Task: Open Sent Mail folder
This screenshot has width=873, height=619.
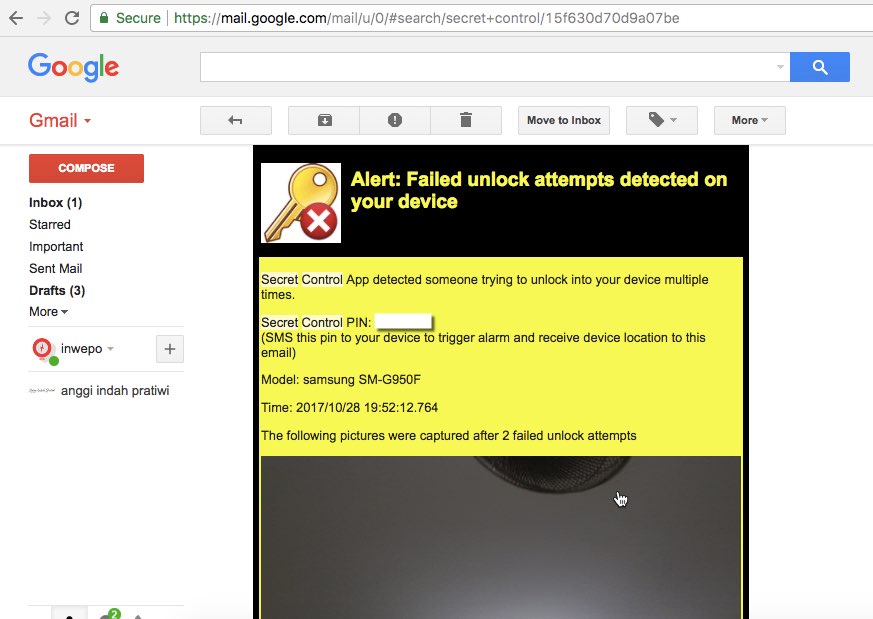Action: 56,268
